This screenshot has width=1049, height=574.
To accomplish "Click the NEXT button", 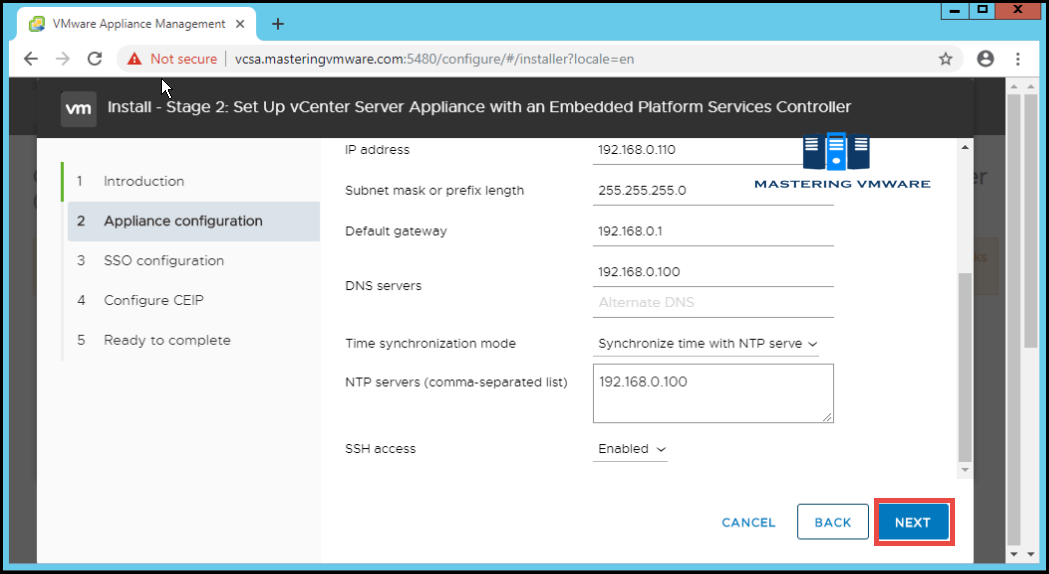I will 913,522.
